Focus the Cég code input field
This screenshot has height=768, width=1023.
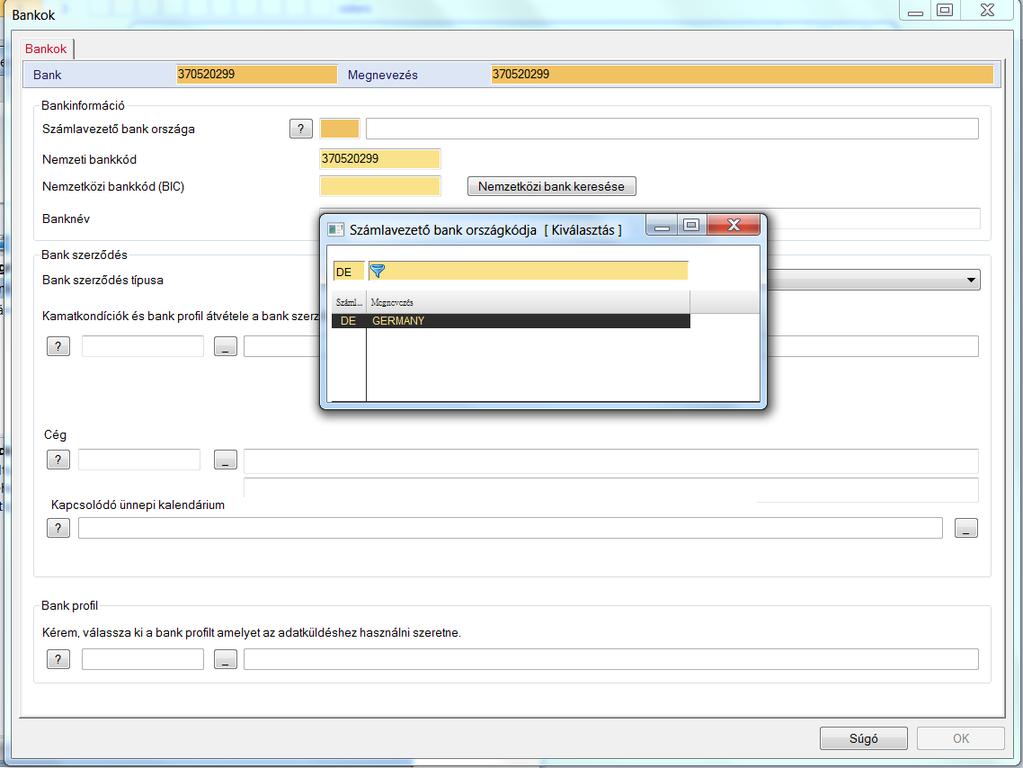[139, 459]
